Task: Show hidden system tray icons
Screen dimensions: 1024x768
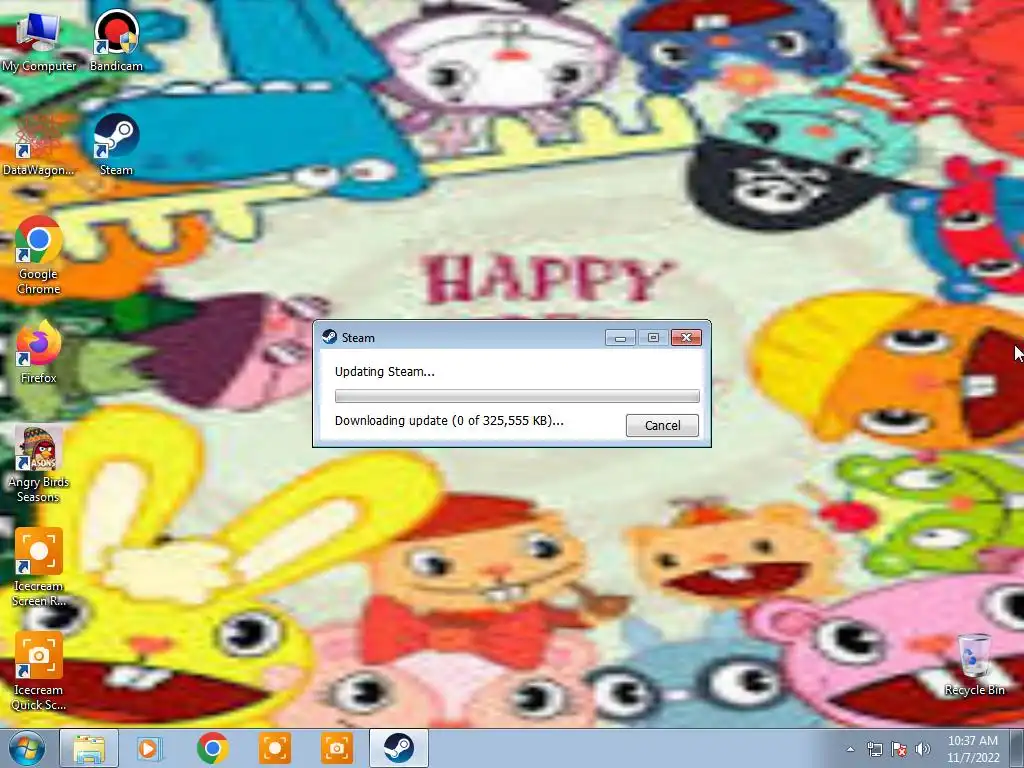Action: click(850, 749)
